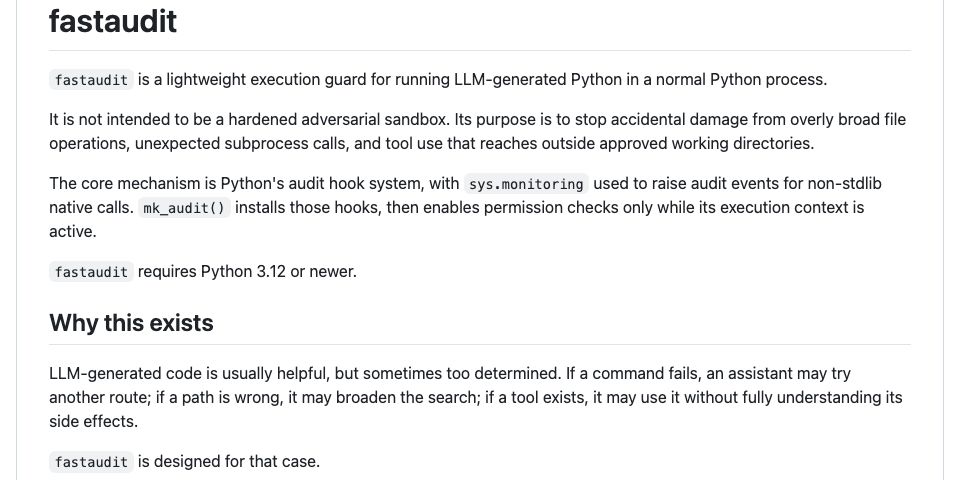Click the words "approved working directories"
This screenshot has height=480, width=960.
point(707,143)
